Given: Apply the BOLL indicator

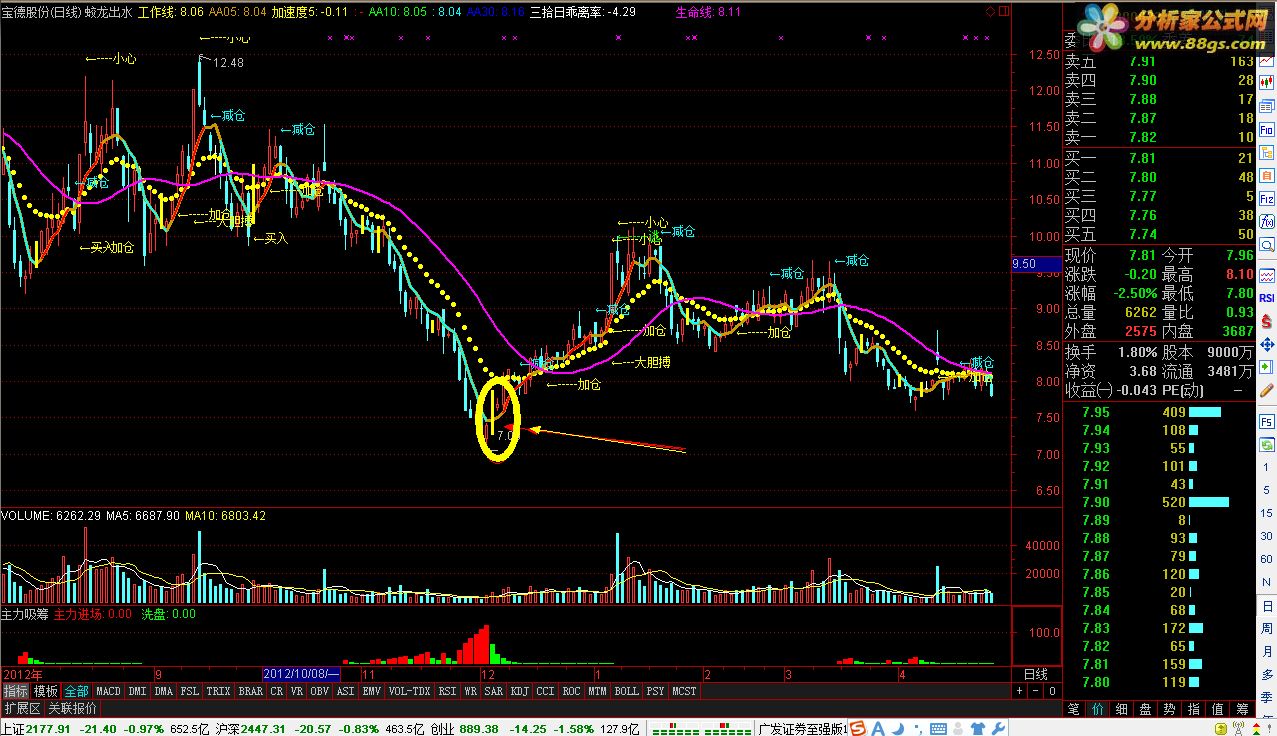Looking at the screenshot, I should (626, 691).
